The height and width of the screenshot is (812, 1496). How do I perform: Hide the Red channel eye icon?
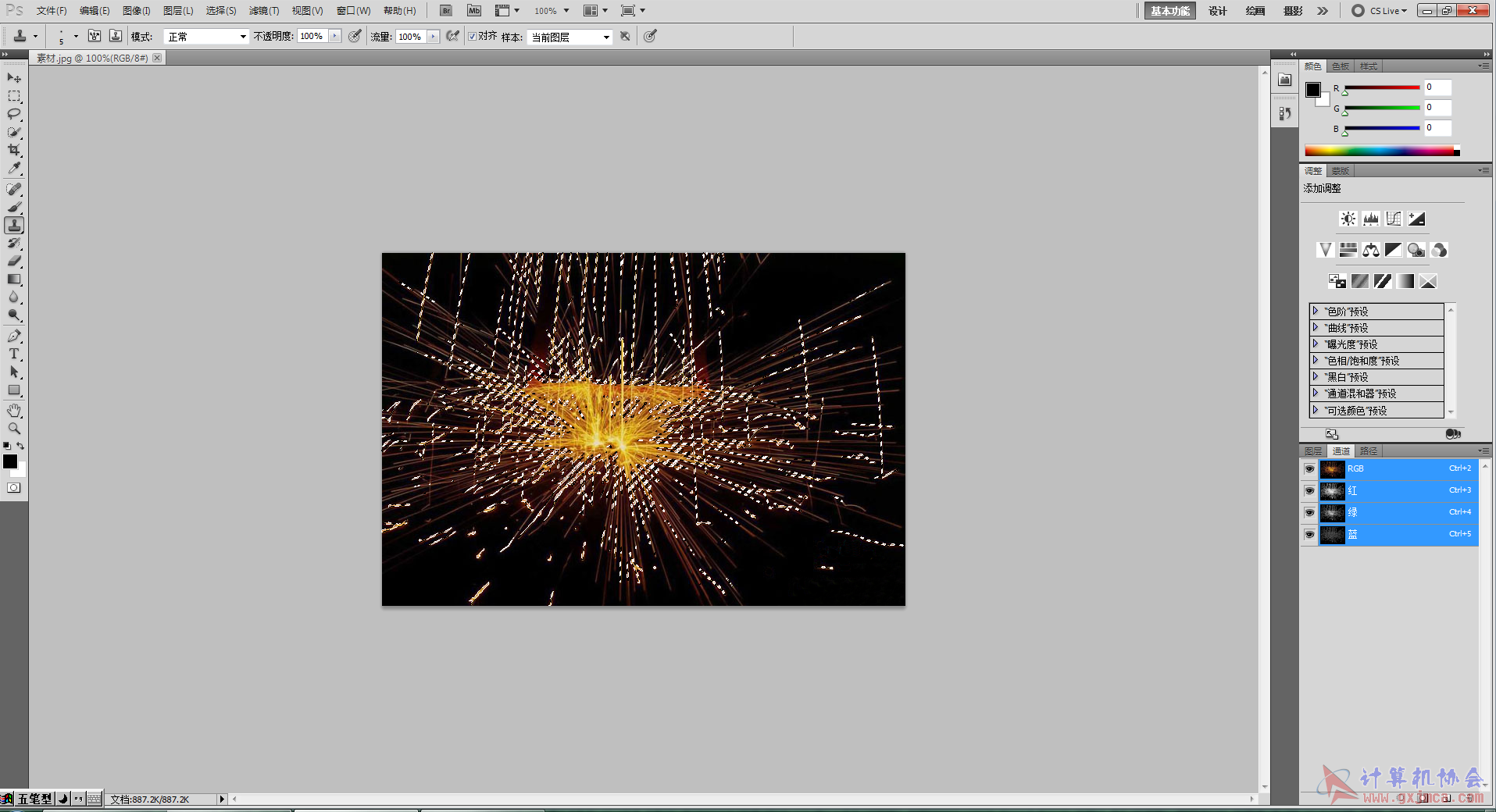[1309, 490]
